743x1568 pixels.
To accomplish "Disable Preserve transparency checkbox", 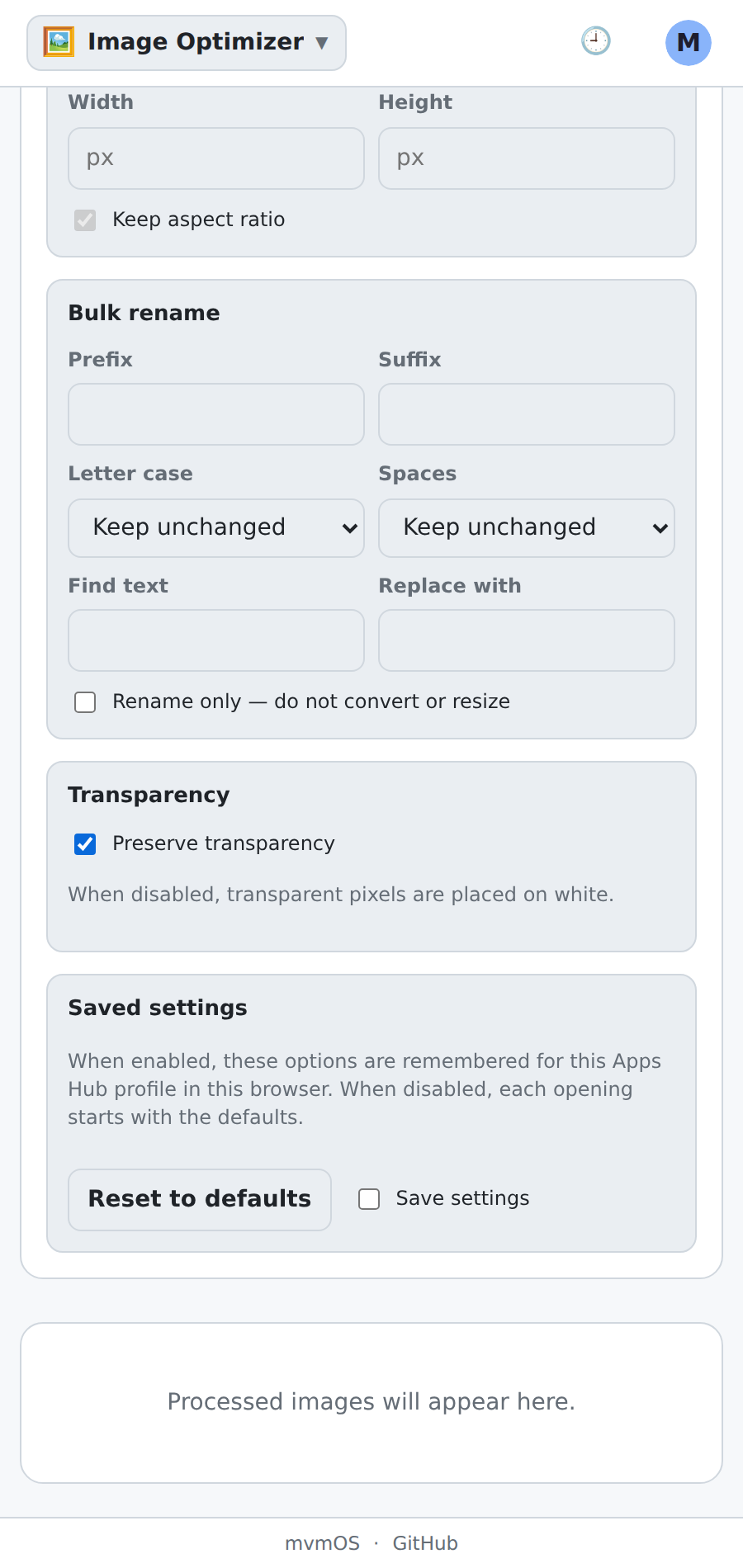I will pyautogui.click(x=85, y=843).
